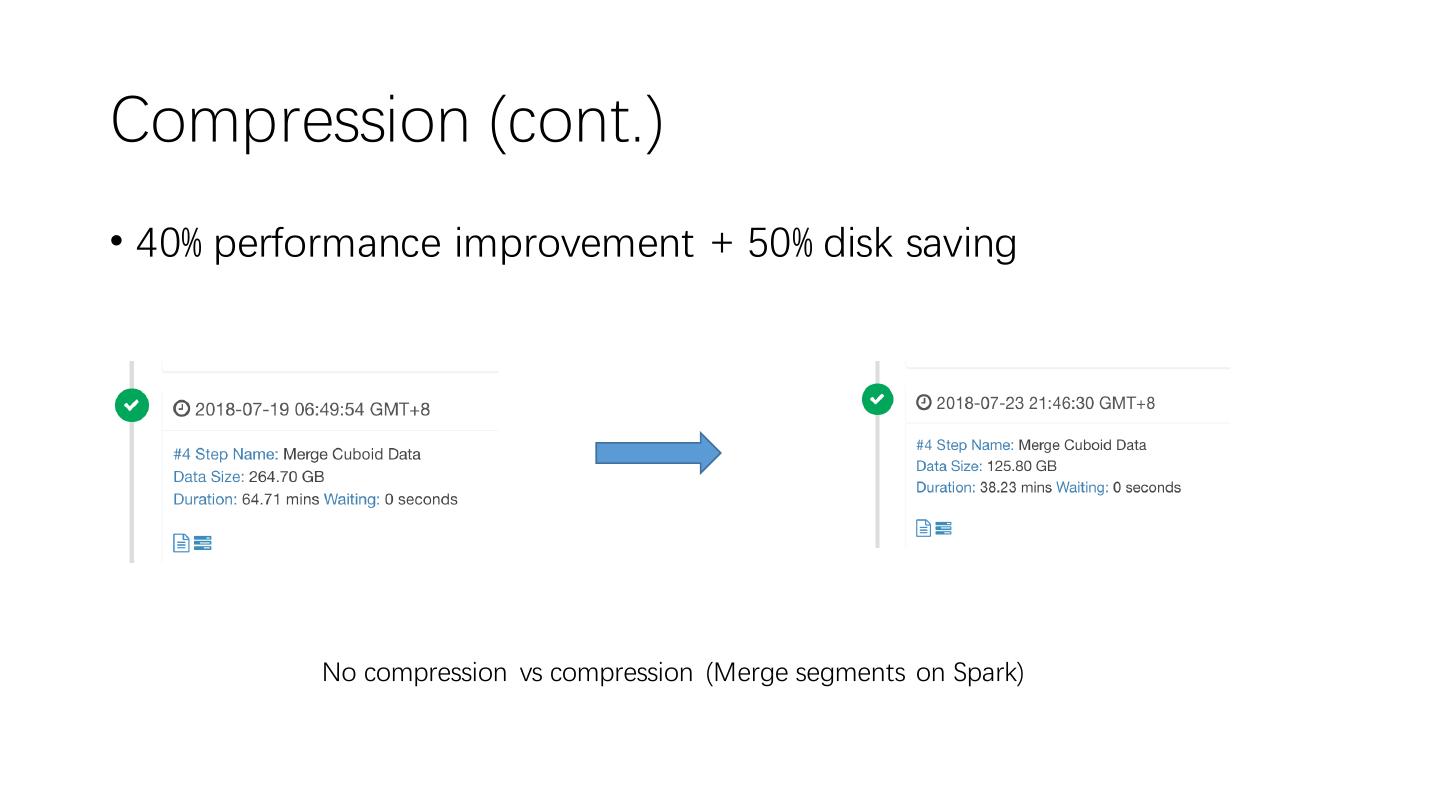
Task: Click the 'Waiting:' label in the right panel
Action: 1082,488
